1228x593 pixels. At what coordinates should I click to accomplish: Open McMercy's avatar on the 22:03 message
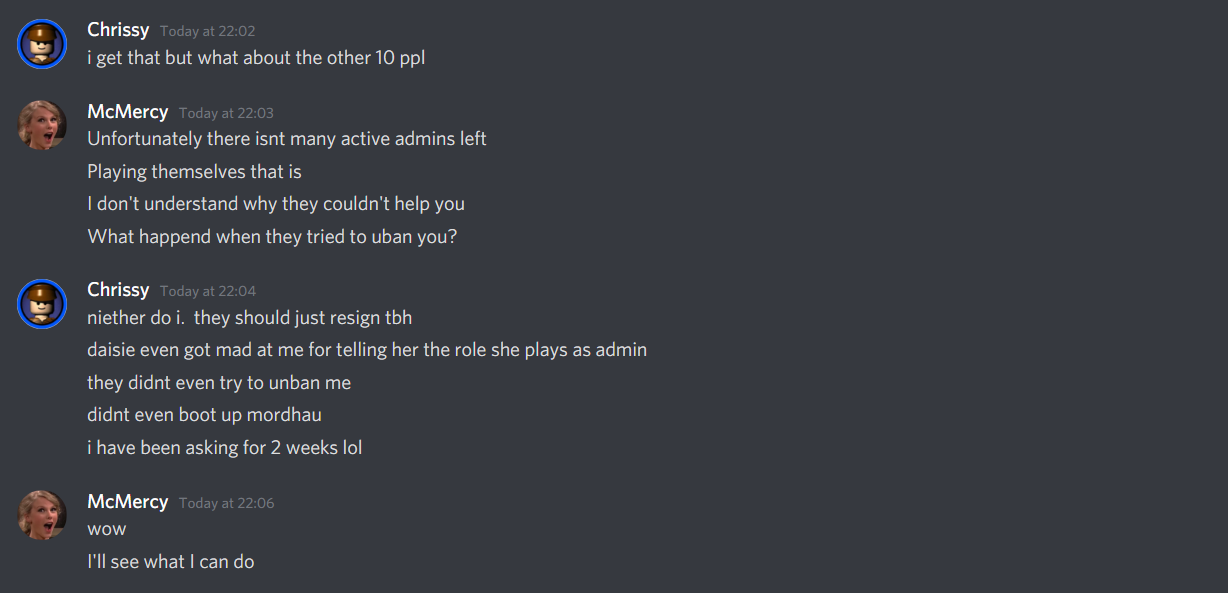click(42, 125)
